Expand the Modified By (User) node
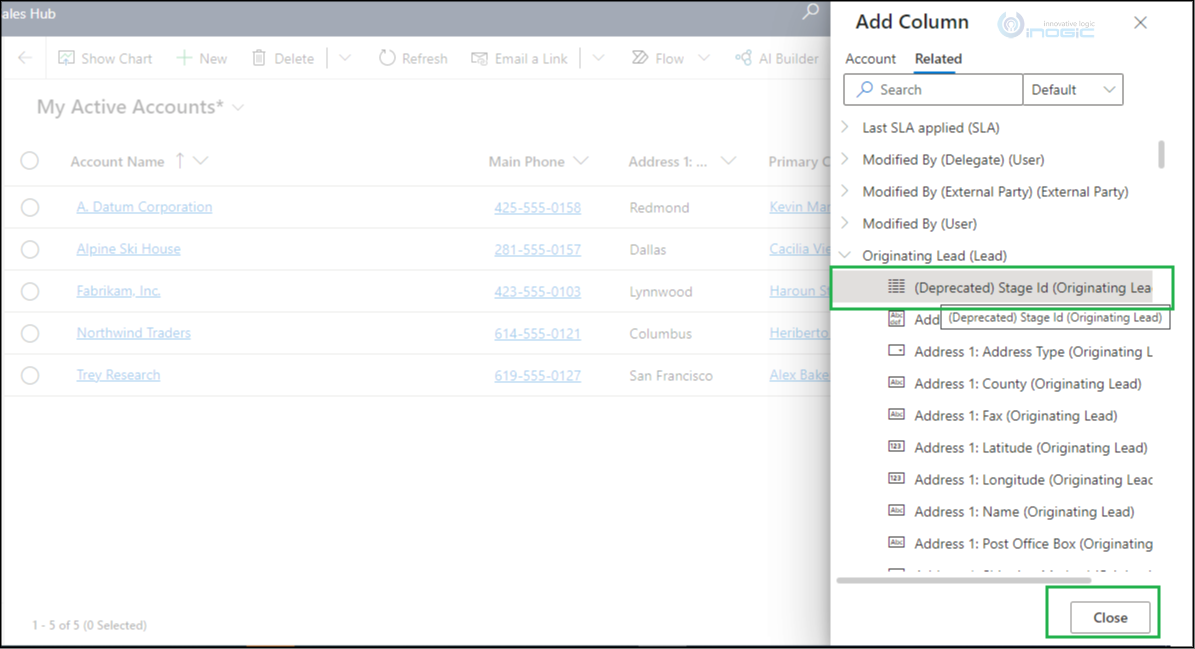 (845, 223)
